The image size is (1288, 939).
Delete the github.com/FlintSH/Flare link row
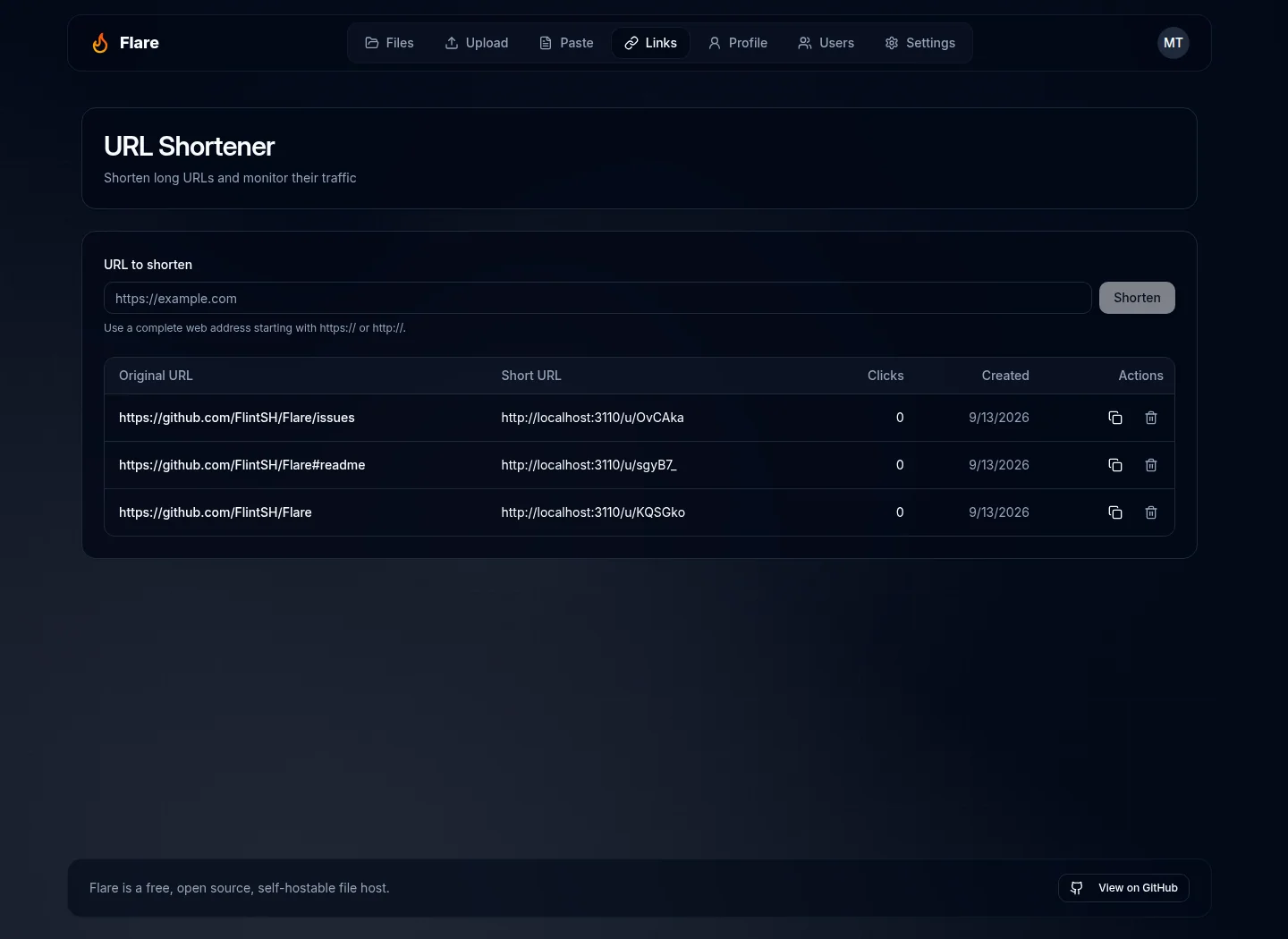click(1151, 512)
